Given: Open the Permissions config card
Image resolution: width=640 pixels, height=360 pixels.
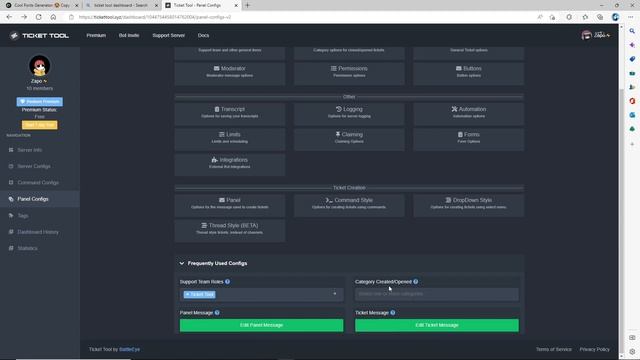Looking at the screenshot, I should click(x=349, y=73).
